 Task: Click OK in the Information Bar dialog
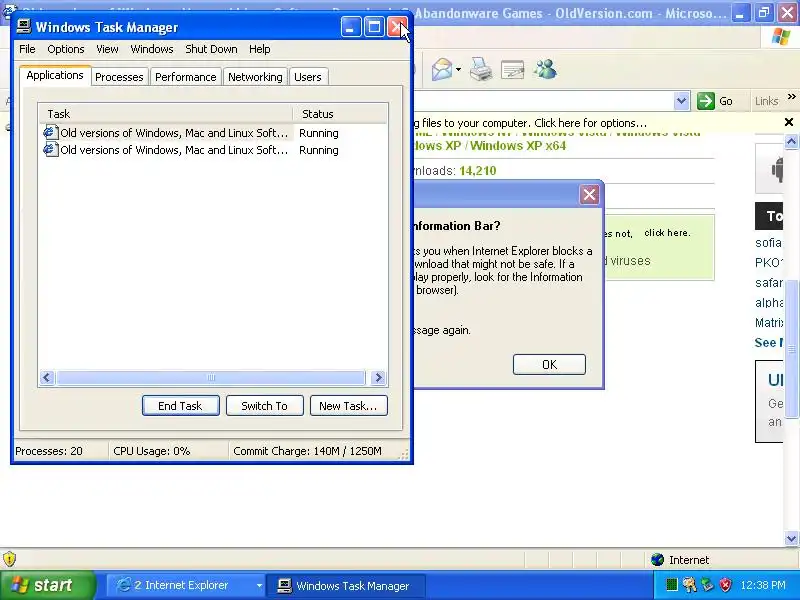pyautogui.click(x=549, y=364)
